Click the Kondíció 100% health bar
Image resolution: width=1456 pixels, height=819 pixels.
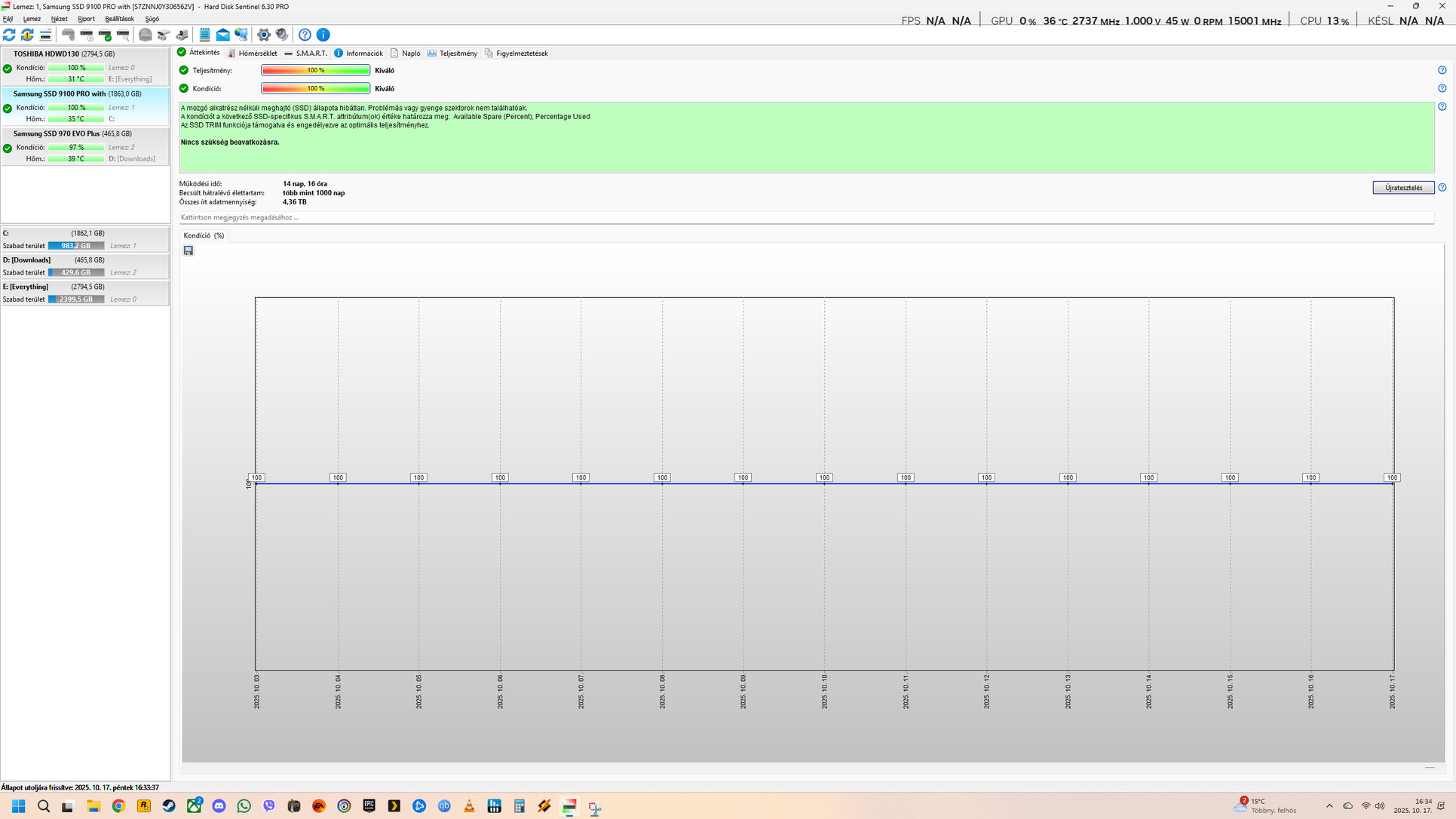(315, 89)
